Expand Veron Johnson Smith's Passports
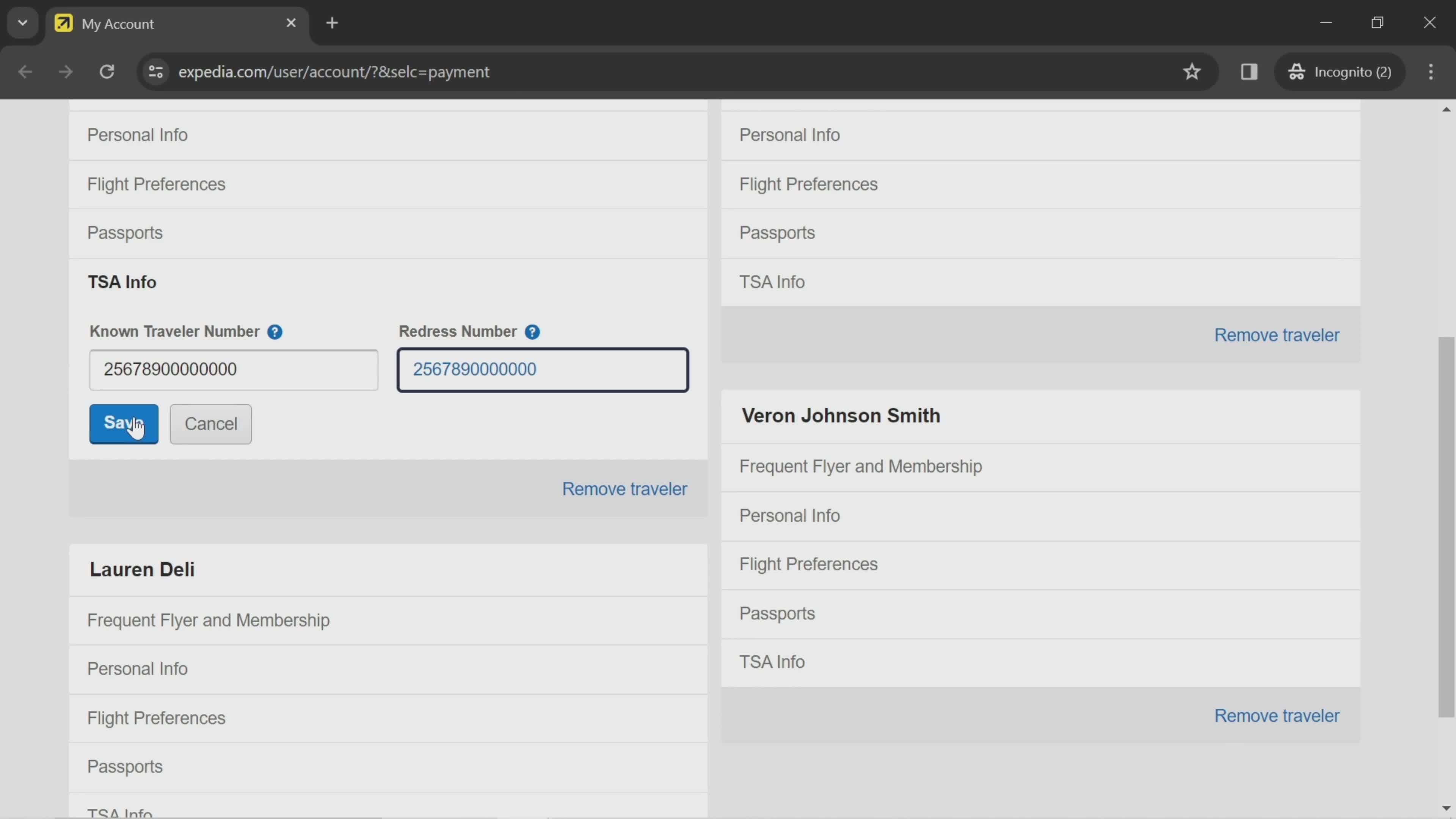1456x819 pixels. 1040,614
